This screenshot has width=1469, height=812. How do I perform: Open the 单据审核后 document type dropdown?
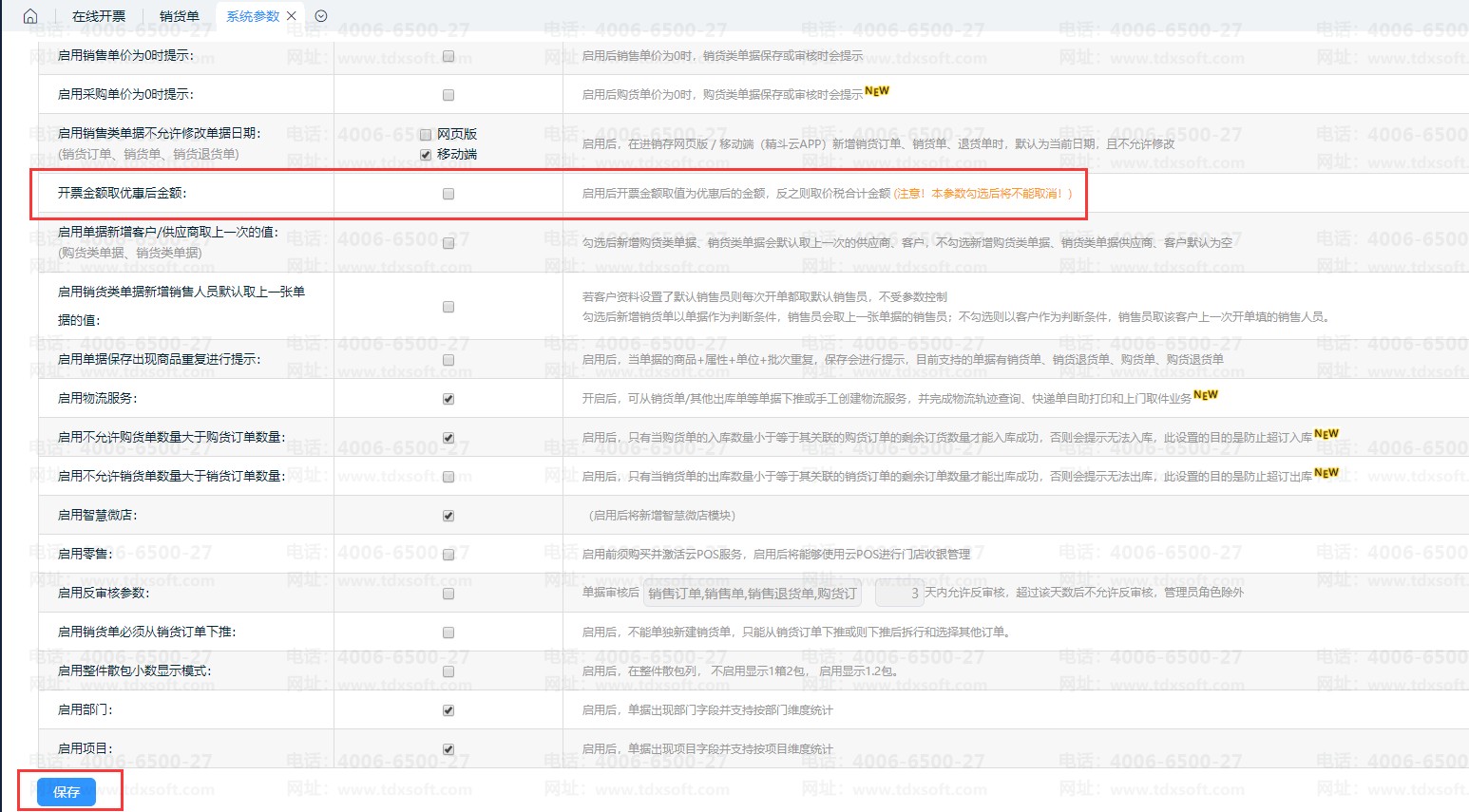click(753, 594)
